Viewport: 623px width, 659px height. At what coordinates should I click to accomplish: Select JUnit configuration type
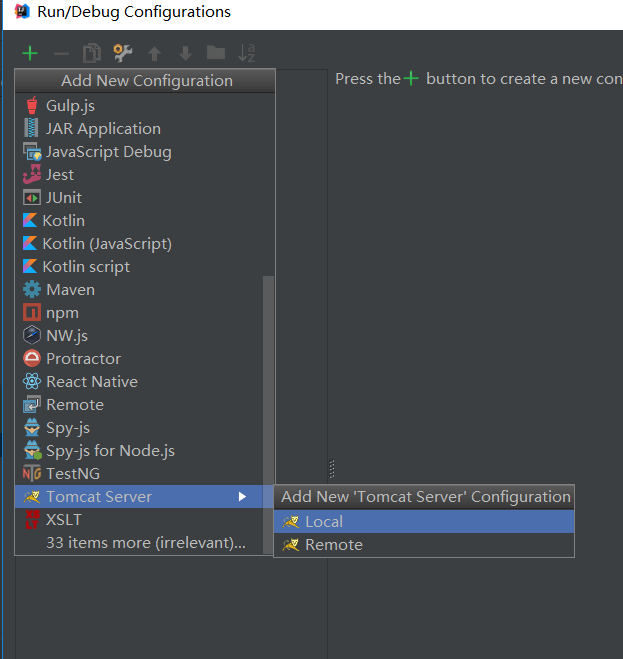click(x=139, y=198)
